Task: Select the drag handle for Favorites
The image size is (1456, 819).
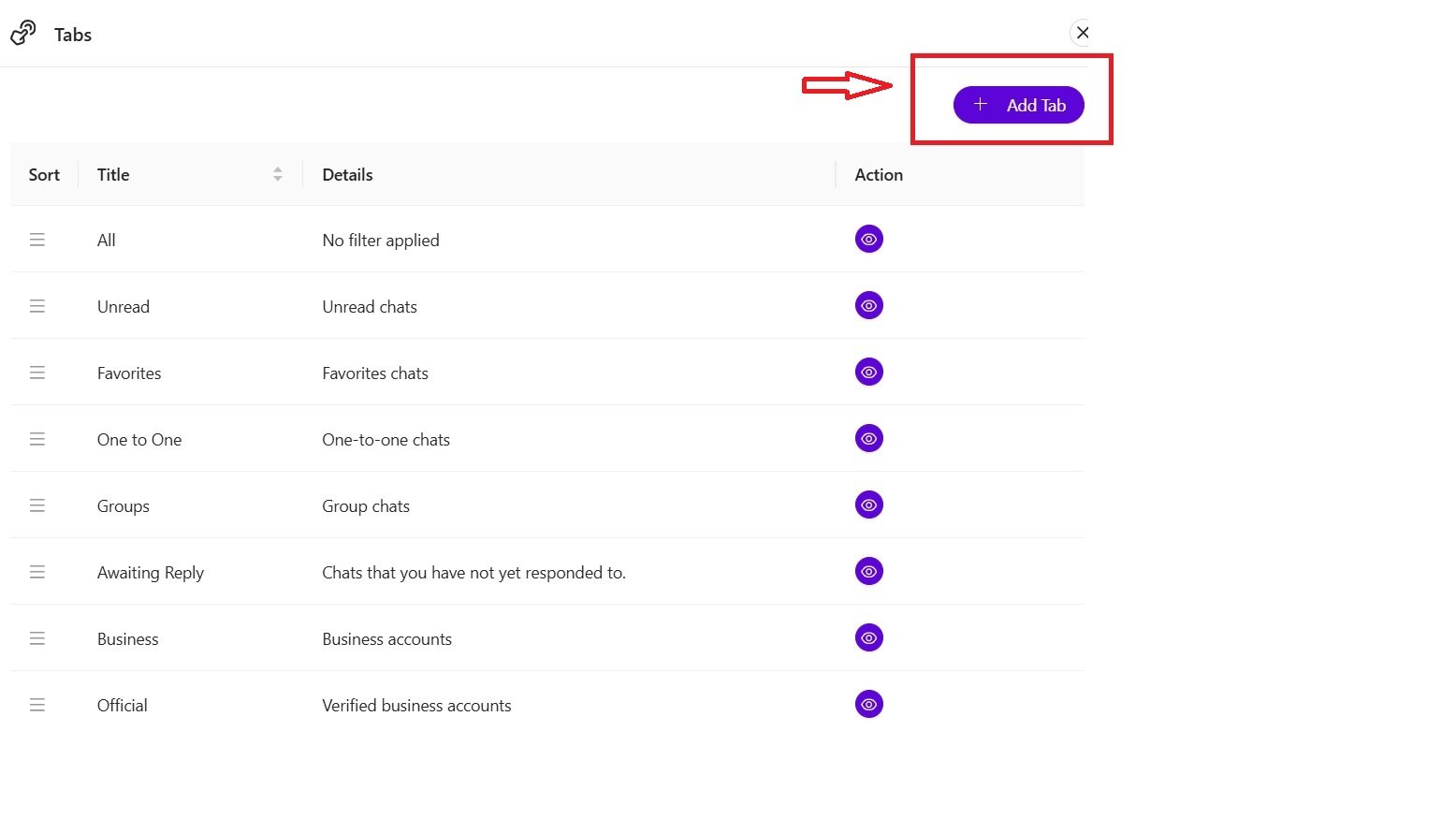Action: (x=37, y=372)
